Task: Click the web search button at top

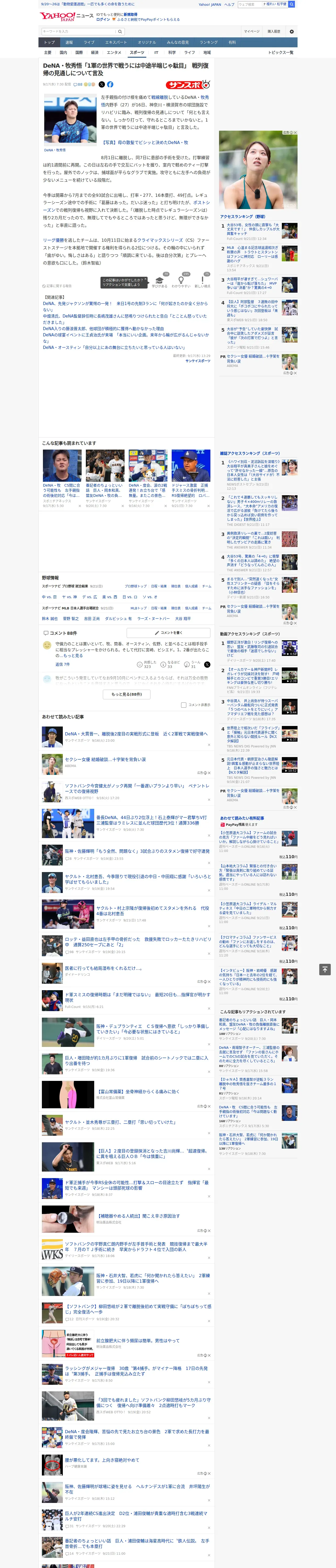Action: (x=292, y=4)
